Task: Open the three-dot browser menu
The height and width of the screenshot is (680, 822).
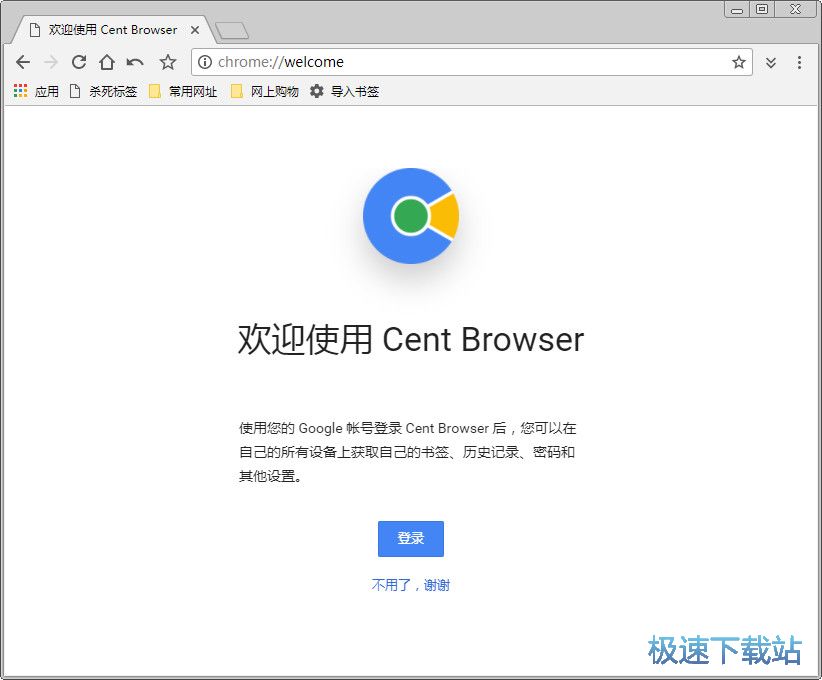Action: 799,62
